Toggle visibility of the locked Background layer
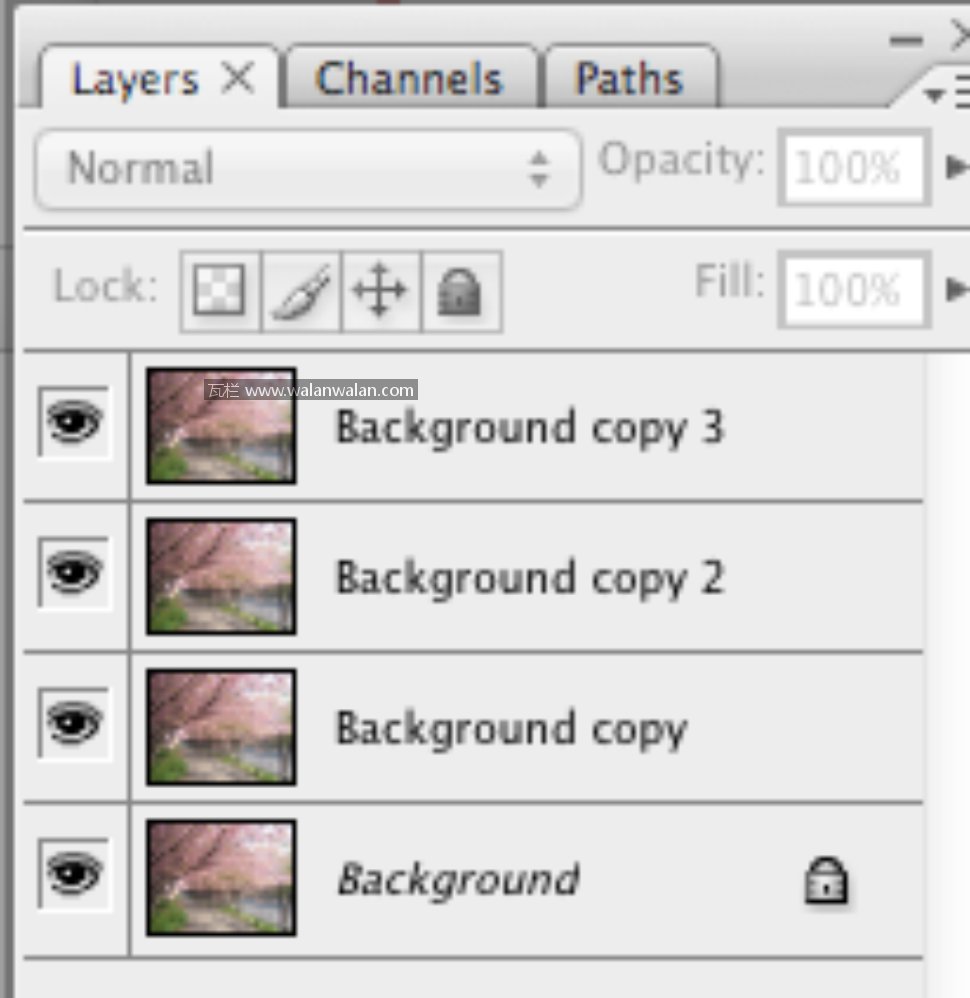This screenshot has width=970, height=998. (x=75, y=875)
